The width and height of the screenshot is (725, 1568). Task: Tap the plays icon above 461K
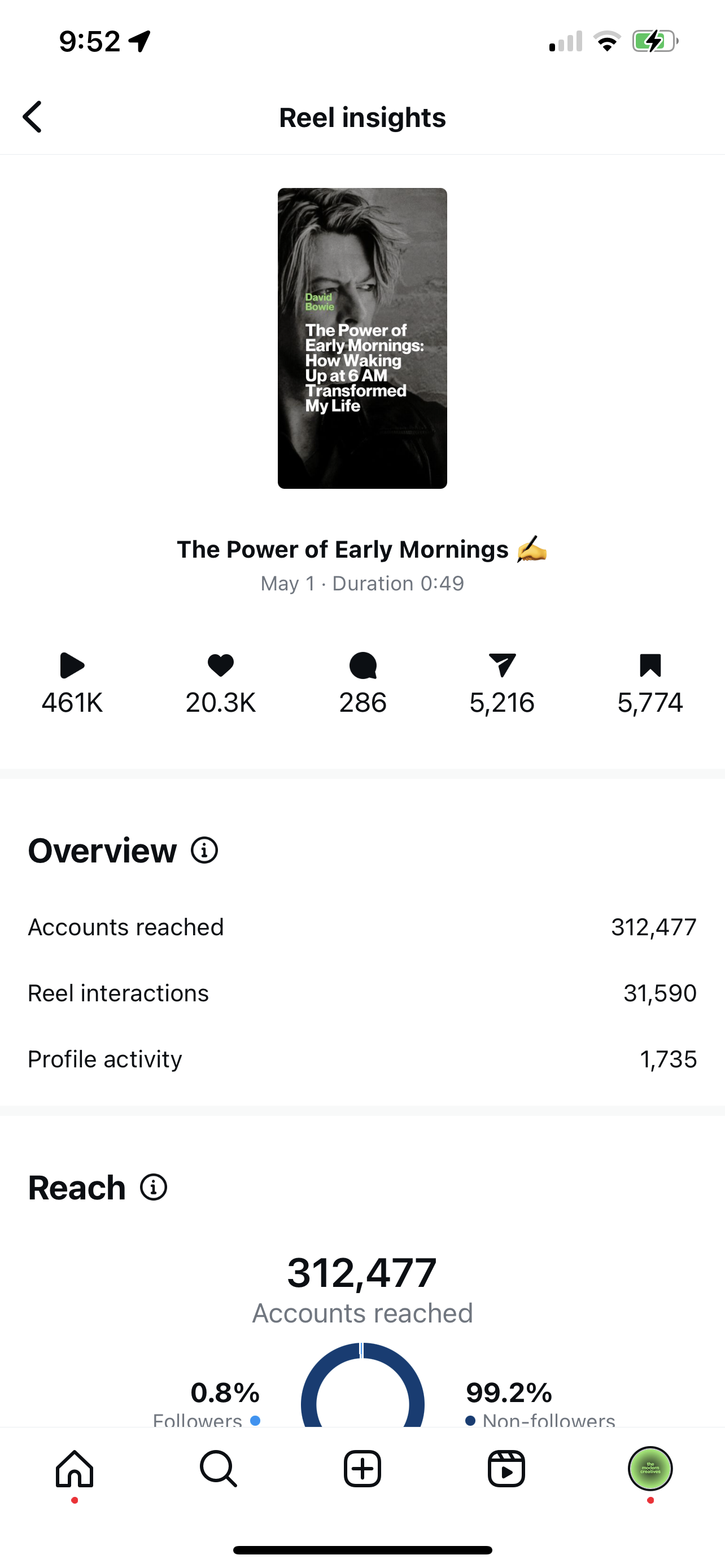click(72, 665)
